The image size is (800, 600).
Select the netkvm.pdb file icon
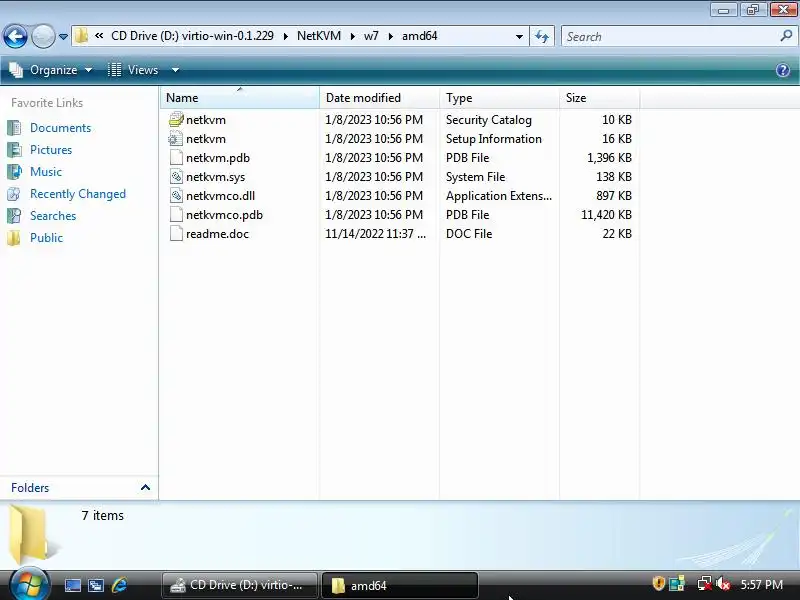point(176,158)
